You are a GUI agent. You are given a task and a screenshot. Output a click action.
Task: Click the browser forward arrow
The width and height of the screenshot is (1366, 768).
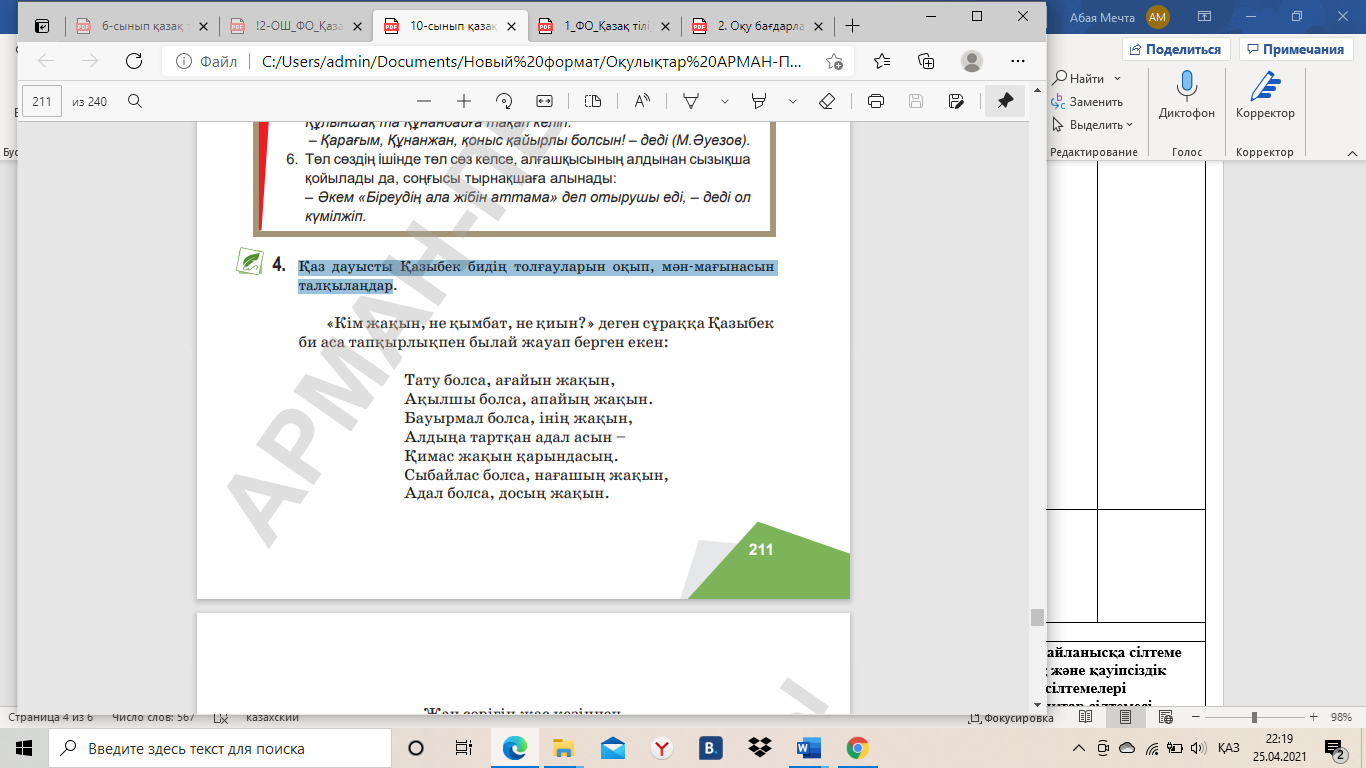coord(89,61)
